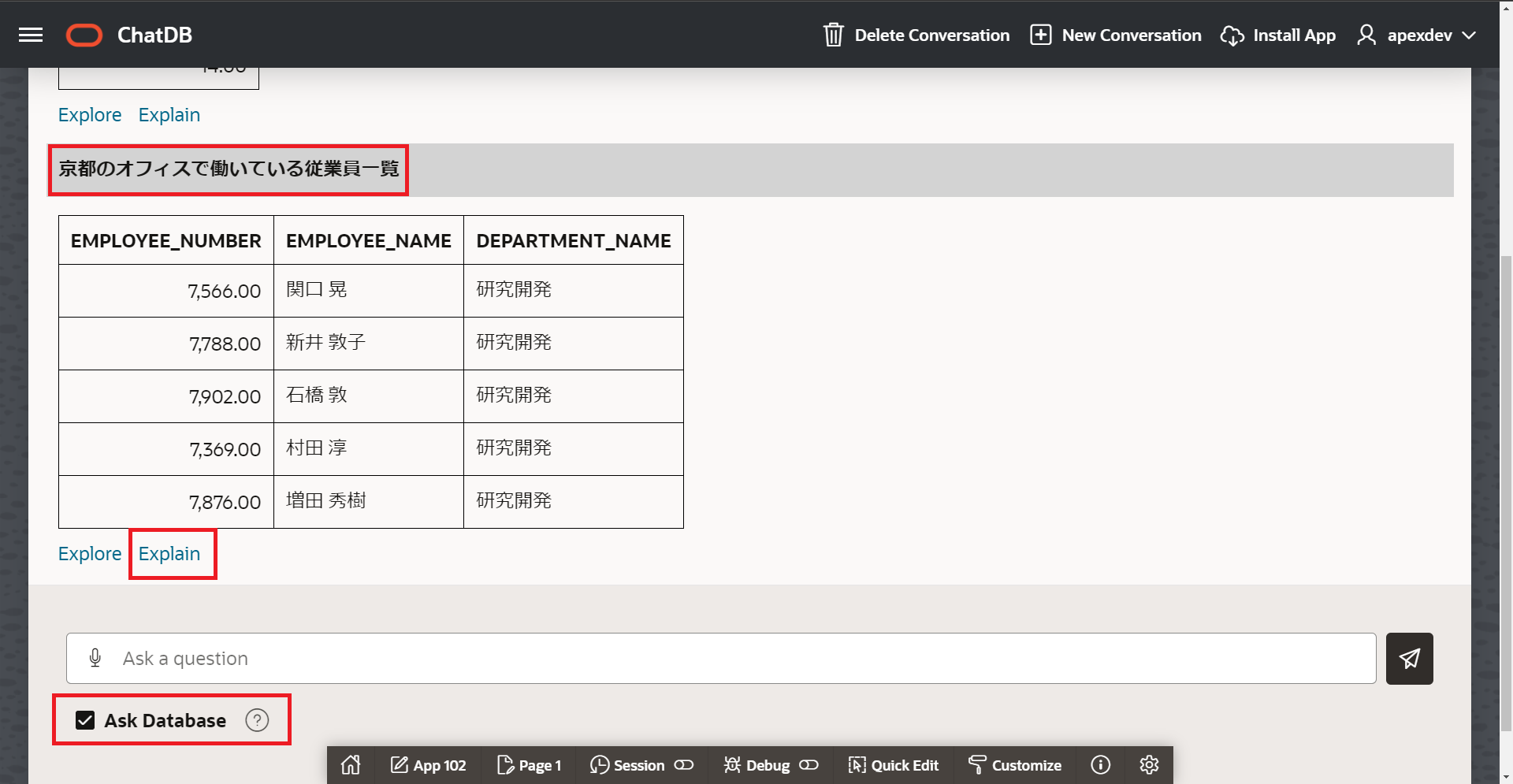
Task: Select cell 7,566.00
Action: 165,291
